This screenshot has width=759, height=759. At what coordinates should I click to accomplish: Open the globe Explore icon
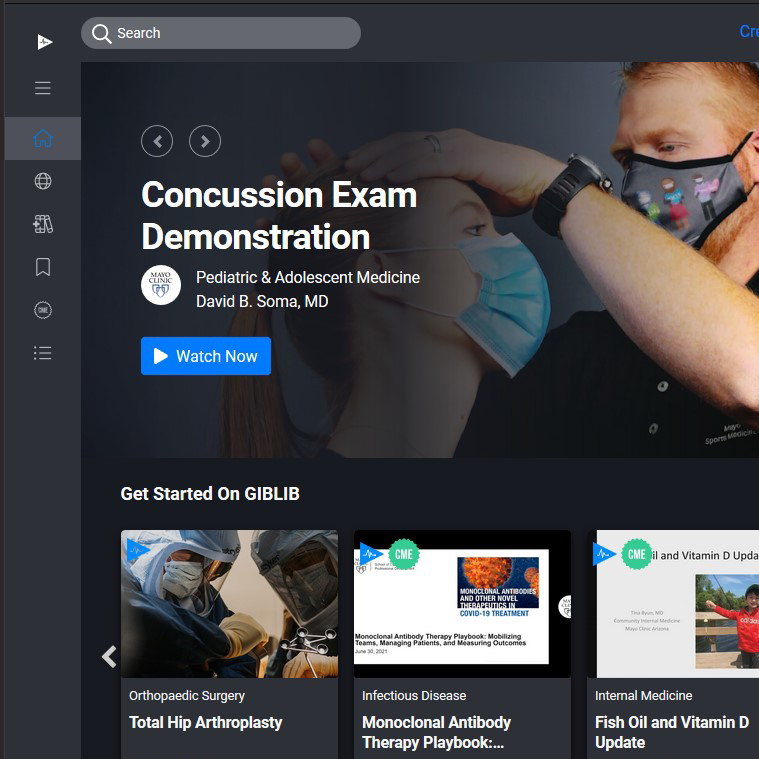pos(43,181)
